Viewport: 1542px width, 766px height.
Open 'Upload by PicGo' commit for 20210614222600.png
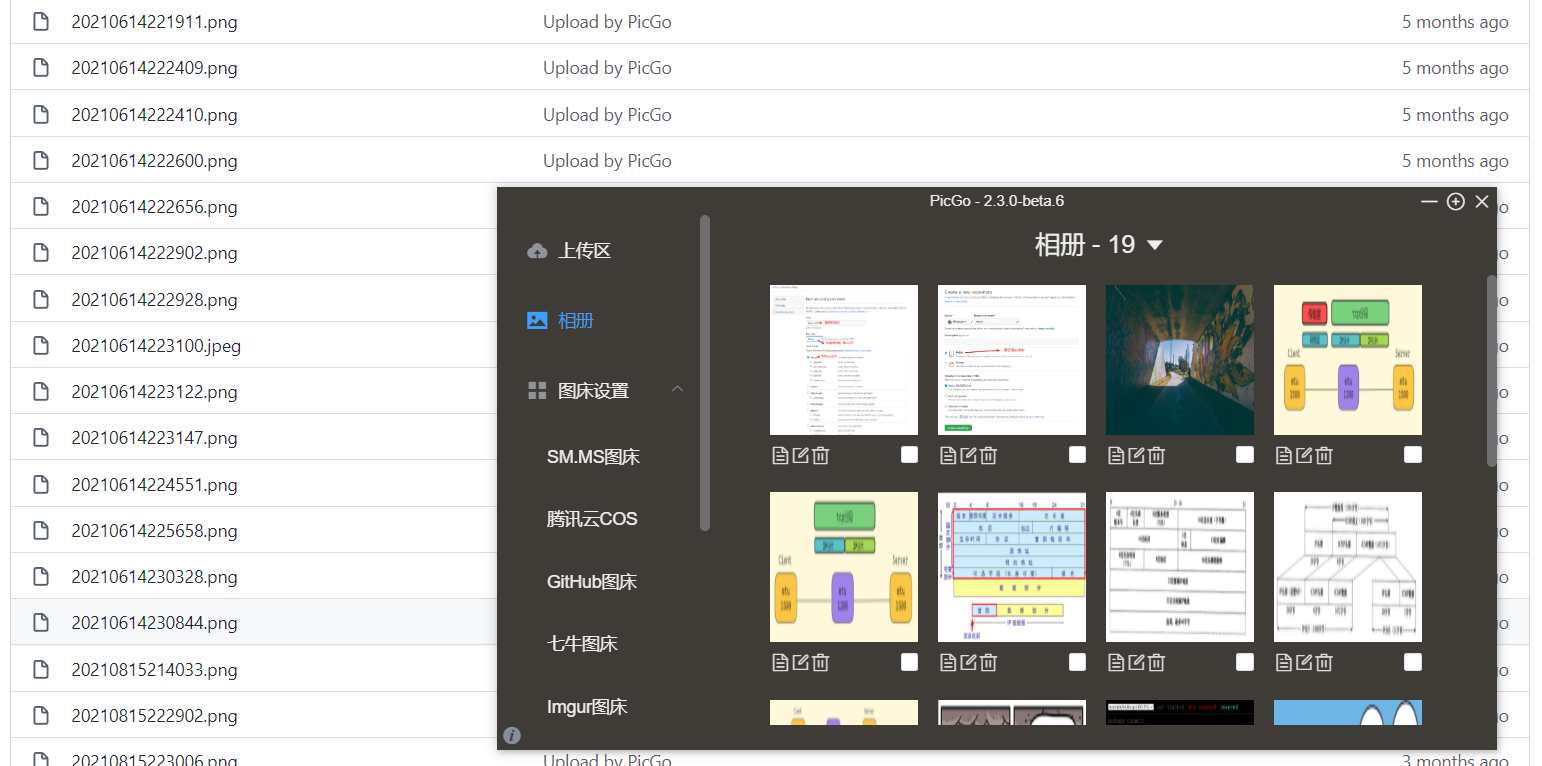[x=607, y=161]
